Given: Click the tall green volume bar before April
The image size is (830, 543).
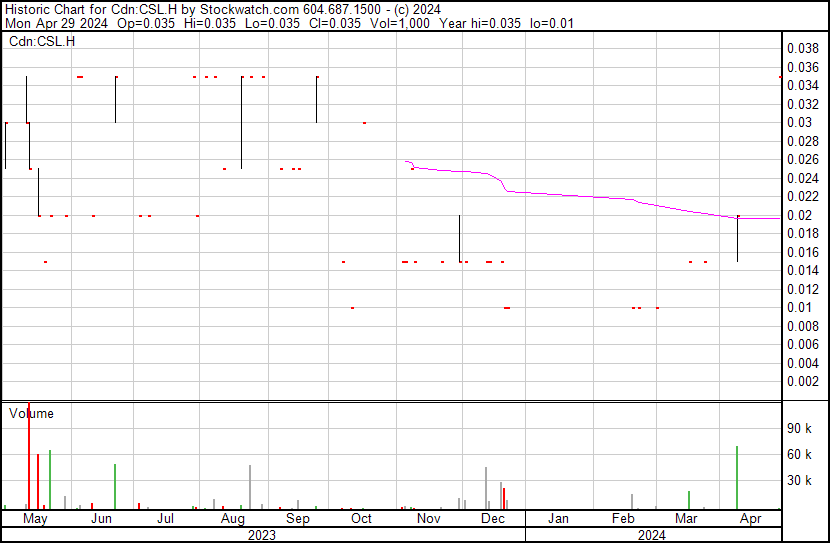Looking at the screenshot, I should 737,478.
